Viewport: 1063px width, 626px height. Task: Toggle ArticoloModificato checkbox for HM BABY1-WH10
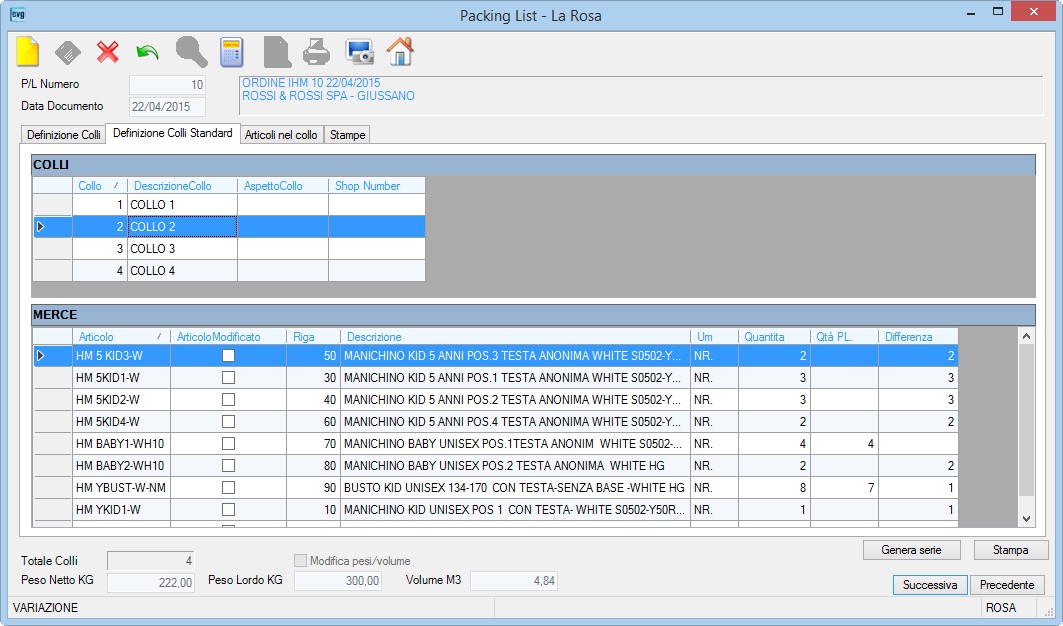coord(228,444)
